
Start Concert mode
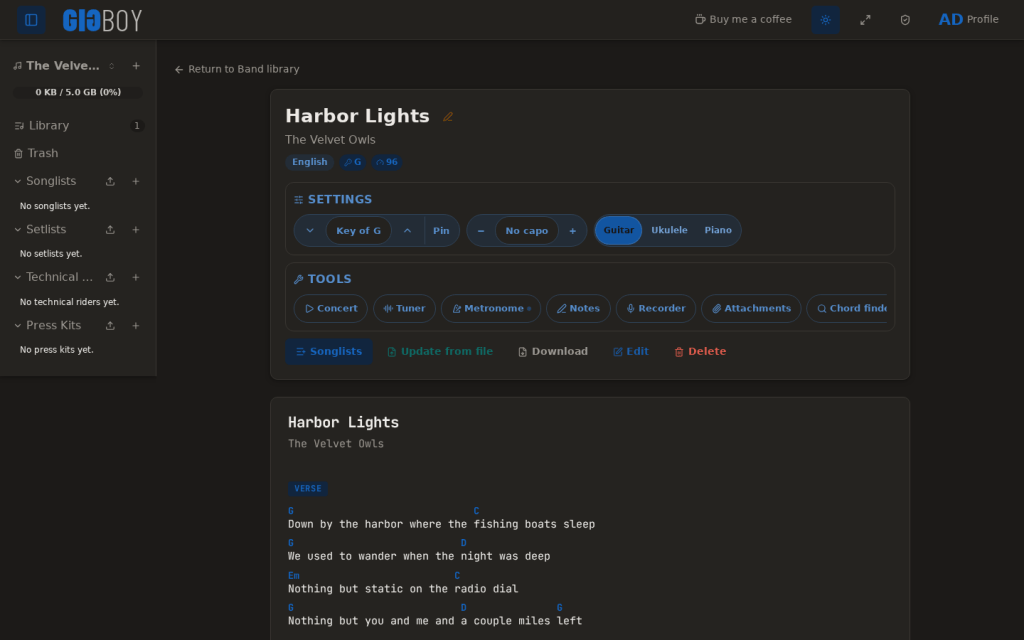[331, 309]
